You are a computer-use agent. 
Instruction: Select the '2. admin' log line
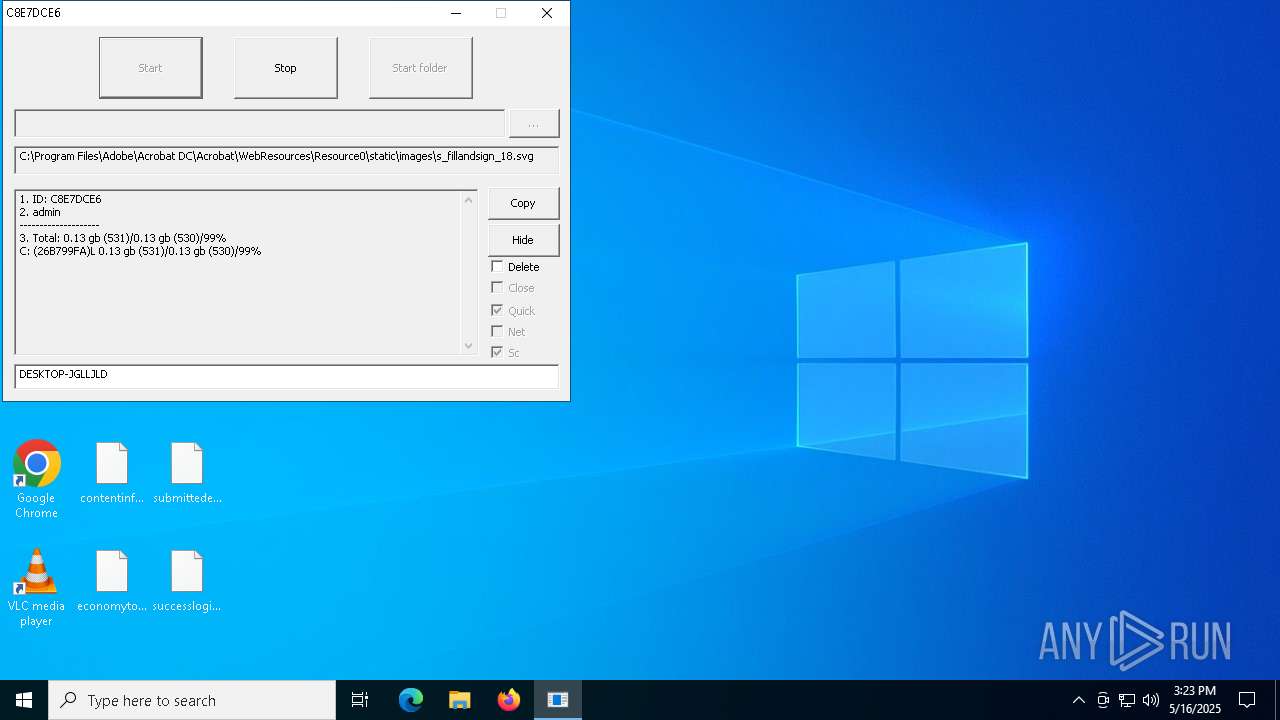40,212
